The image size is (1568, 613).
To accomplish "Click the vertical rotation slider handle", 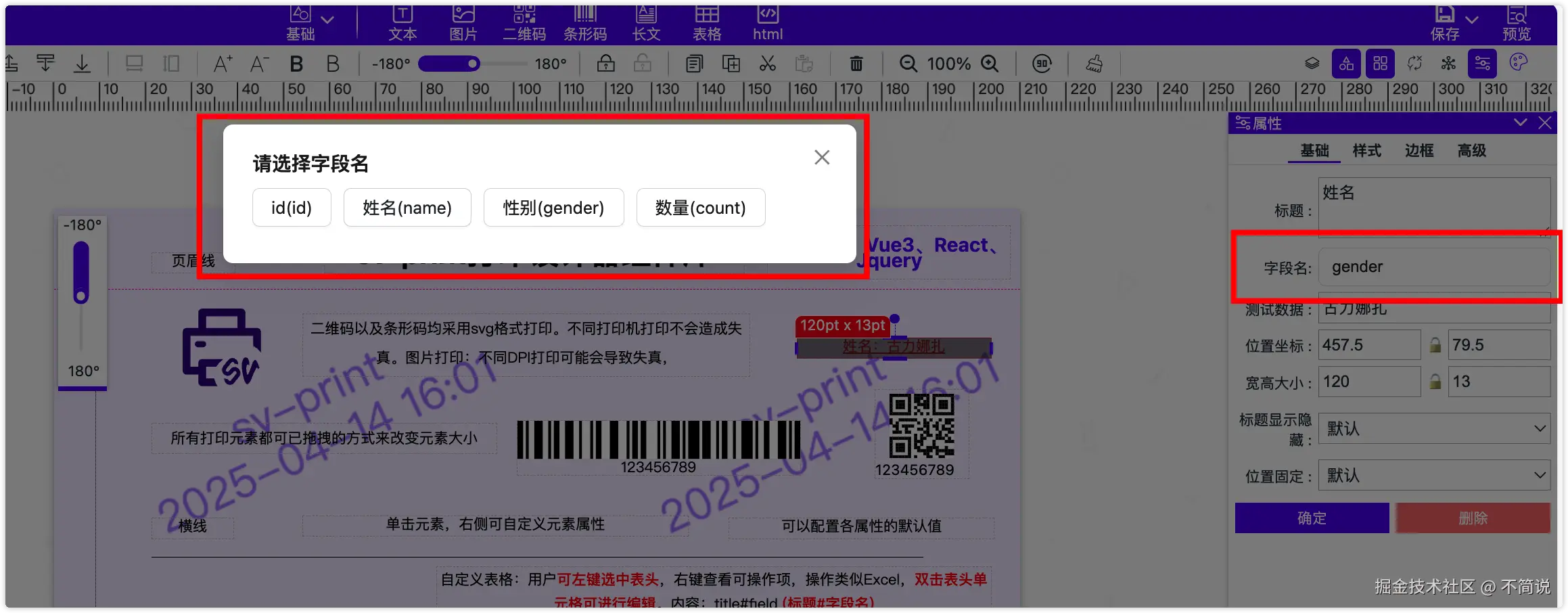I will point(81,296).
